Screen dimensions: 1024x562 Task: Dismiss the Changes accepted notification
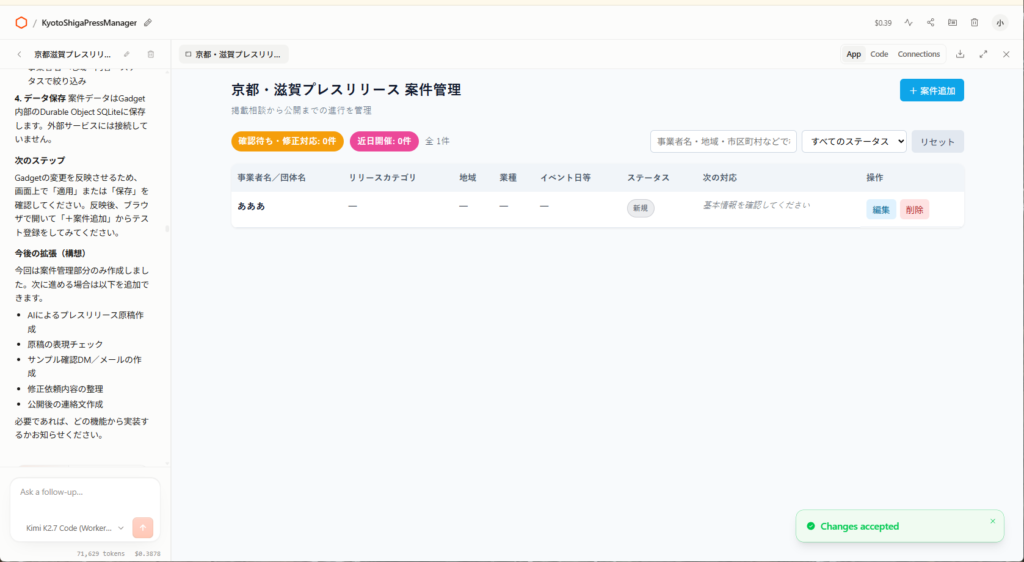pyautogui.click(x=993, y=521)
